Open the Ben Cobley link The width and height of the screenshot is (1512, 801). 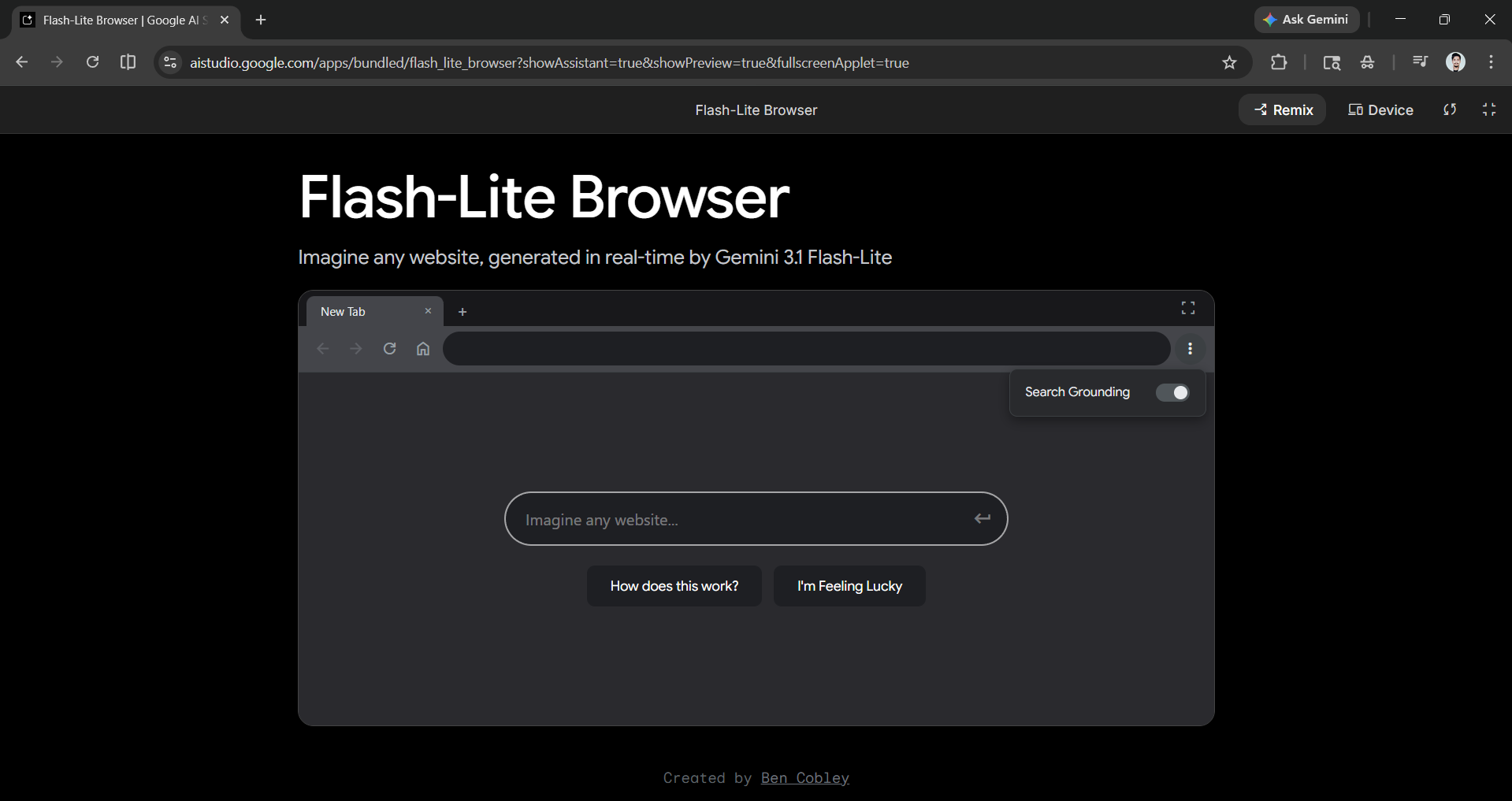tap(804, 777)
